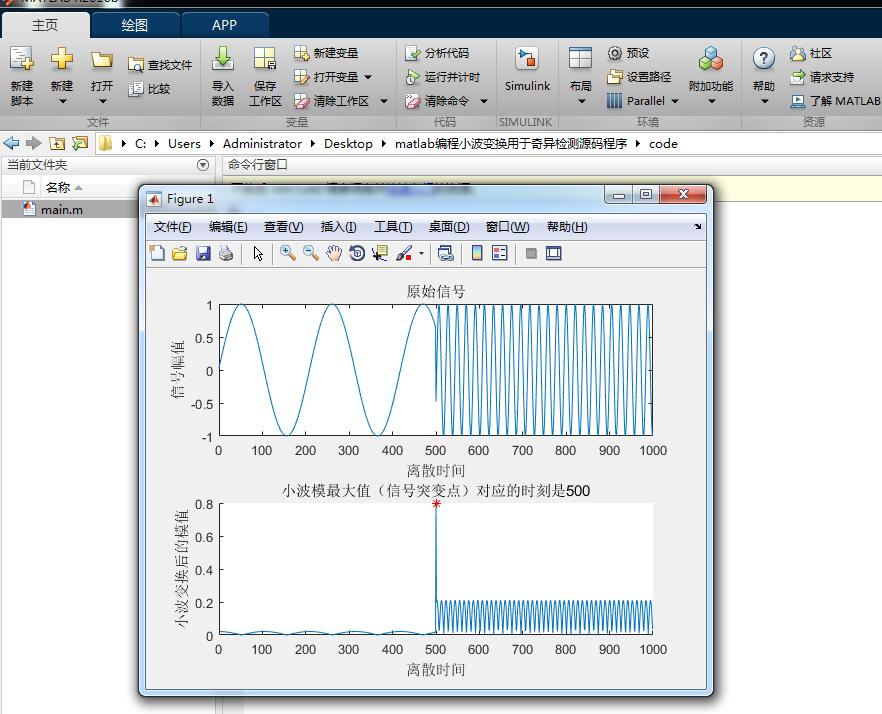
Task: Toggle the Data Cursor tool
Action: (x=380, y=253)
